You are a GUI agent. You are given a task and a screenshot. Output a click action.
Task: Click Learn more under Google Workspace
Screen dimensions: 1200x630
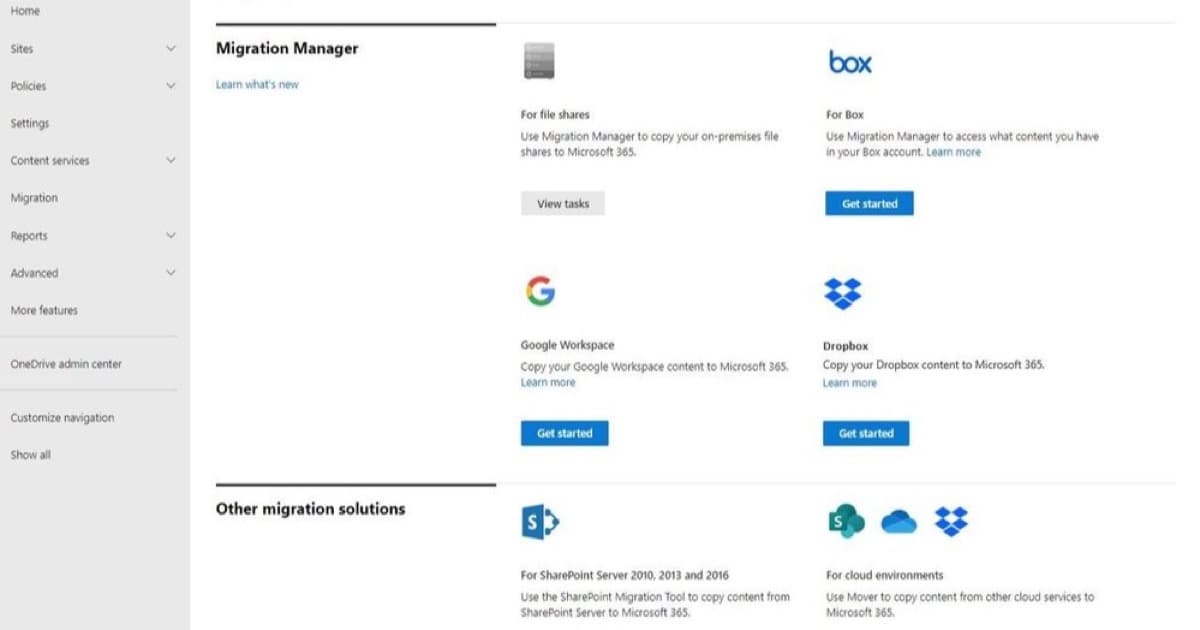click(548, 383)
